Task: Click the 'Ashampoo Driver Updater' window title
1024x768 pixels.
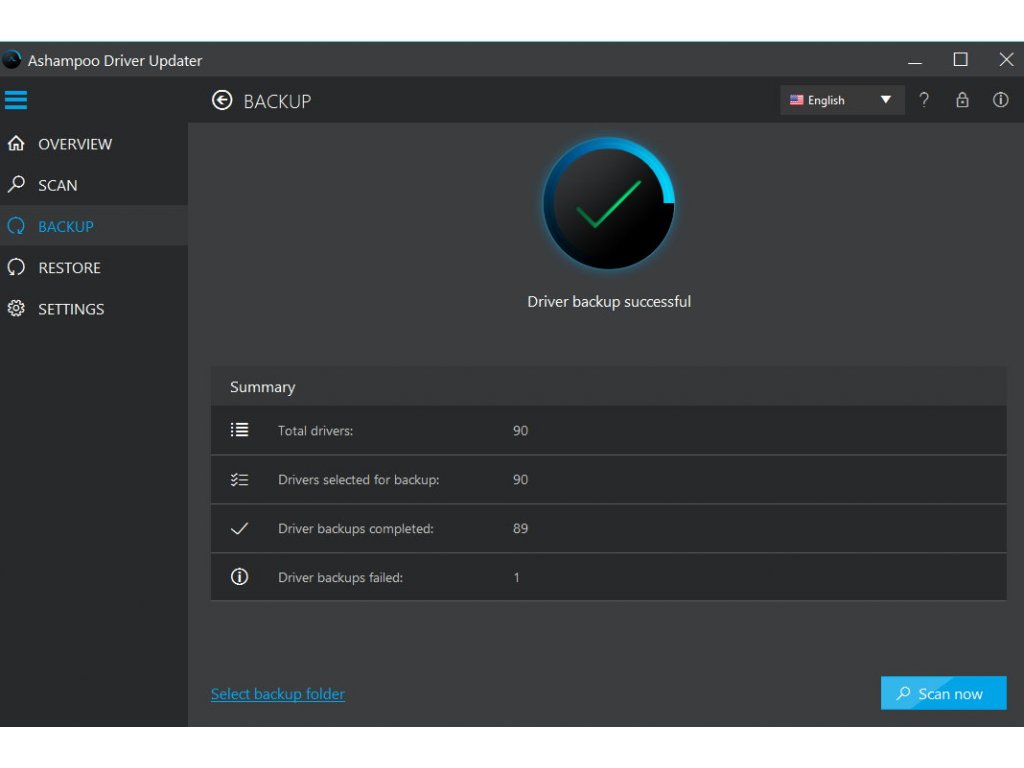Action: pyautogui.click(x=115, y=61)
